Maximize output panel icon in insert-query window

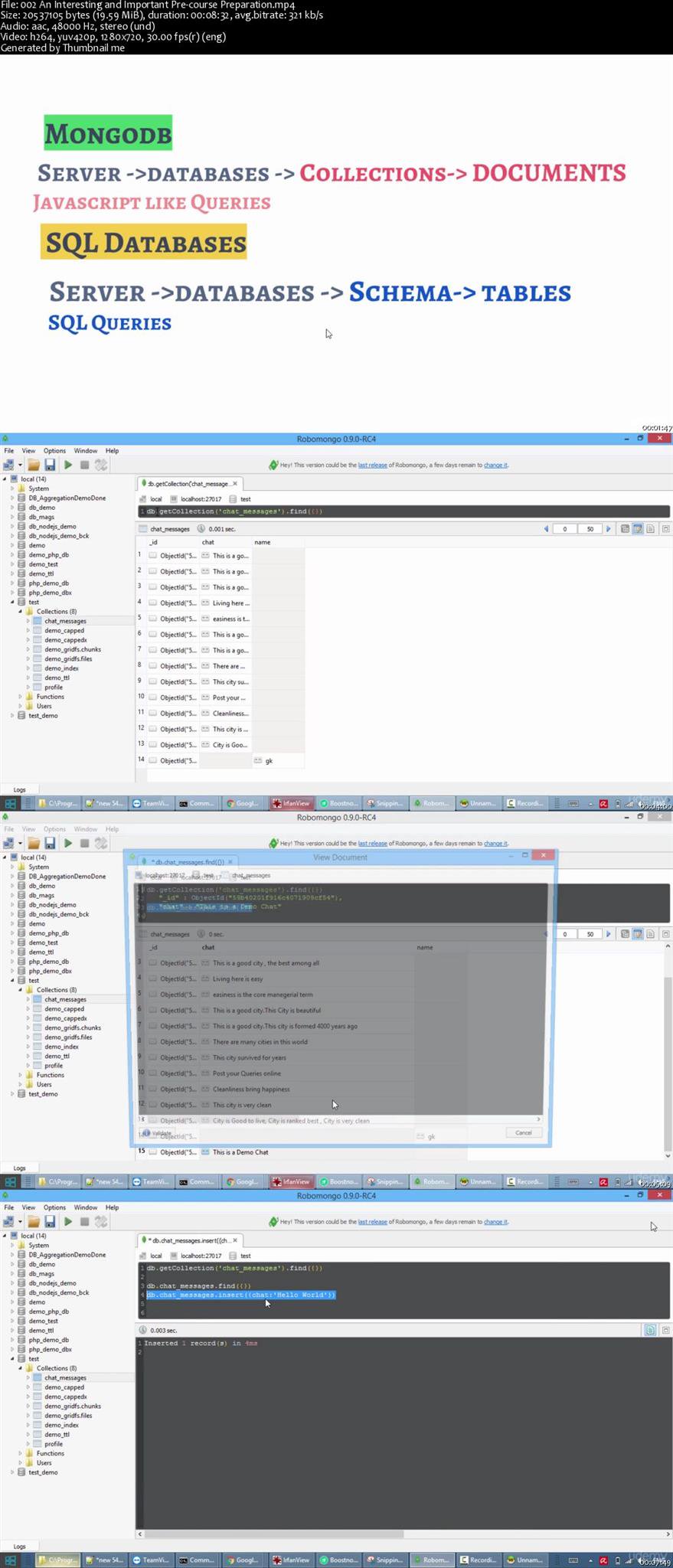665,1330
